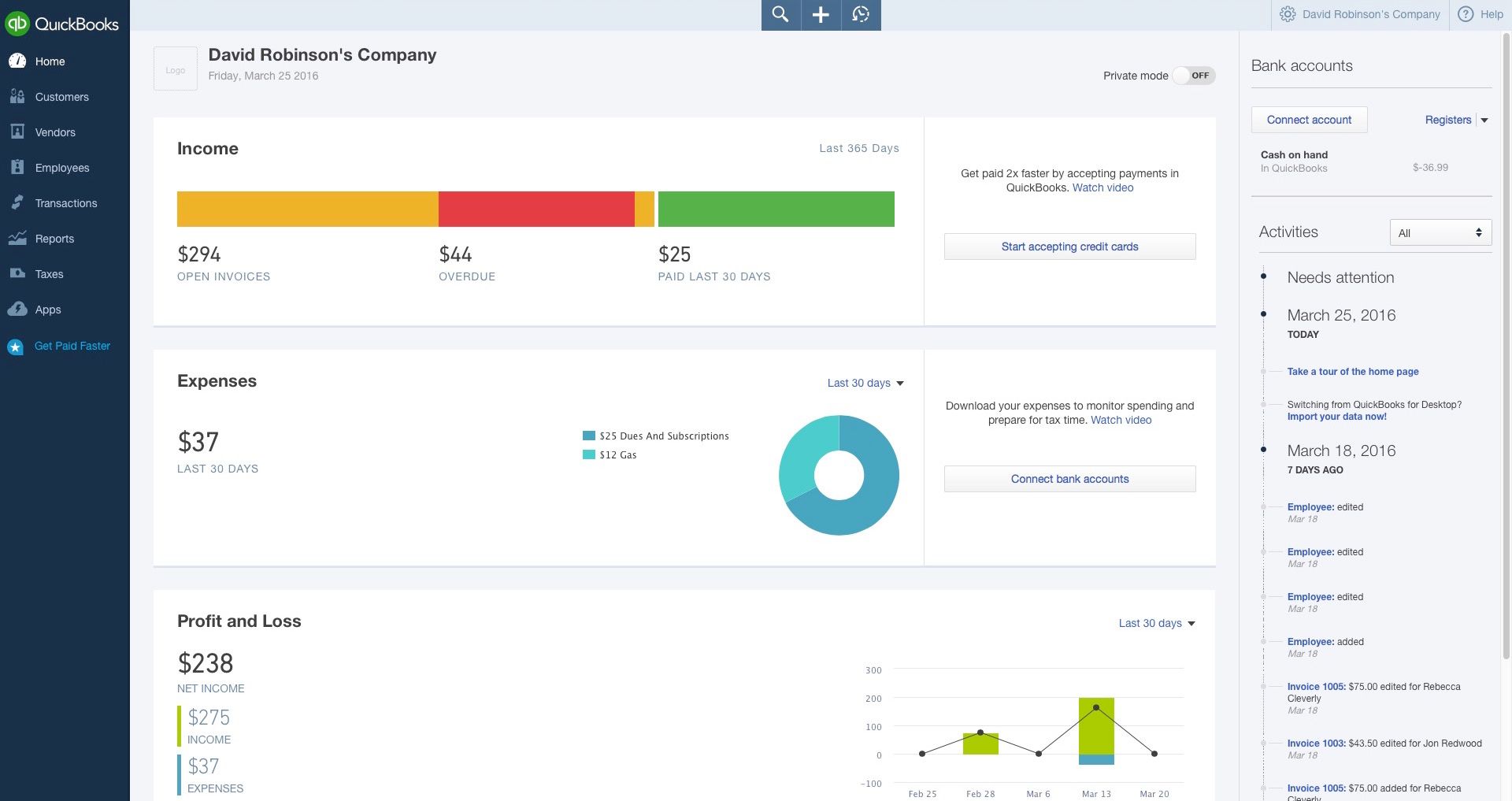Open Help question mark icon
The image size is (1512, 801).
pos(1466,14)
